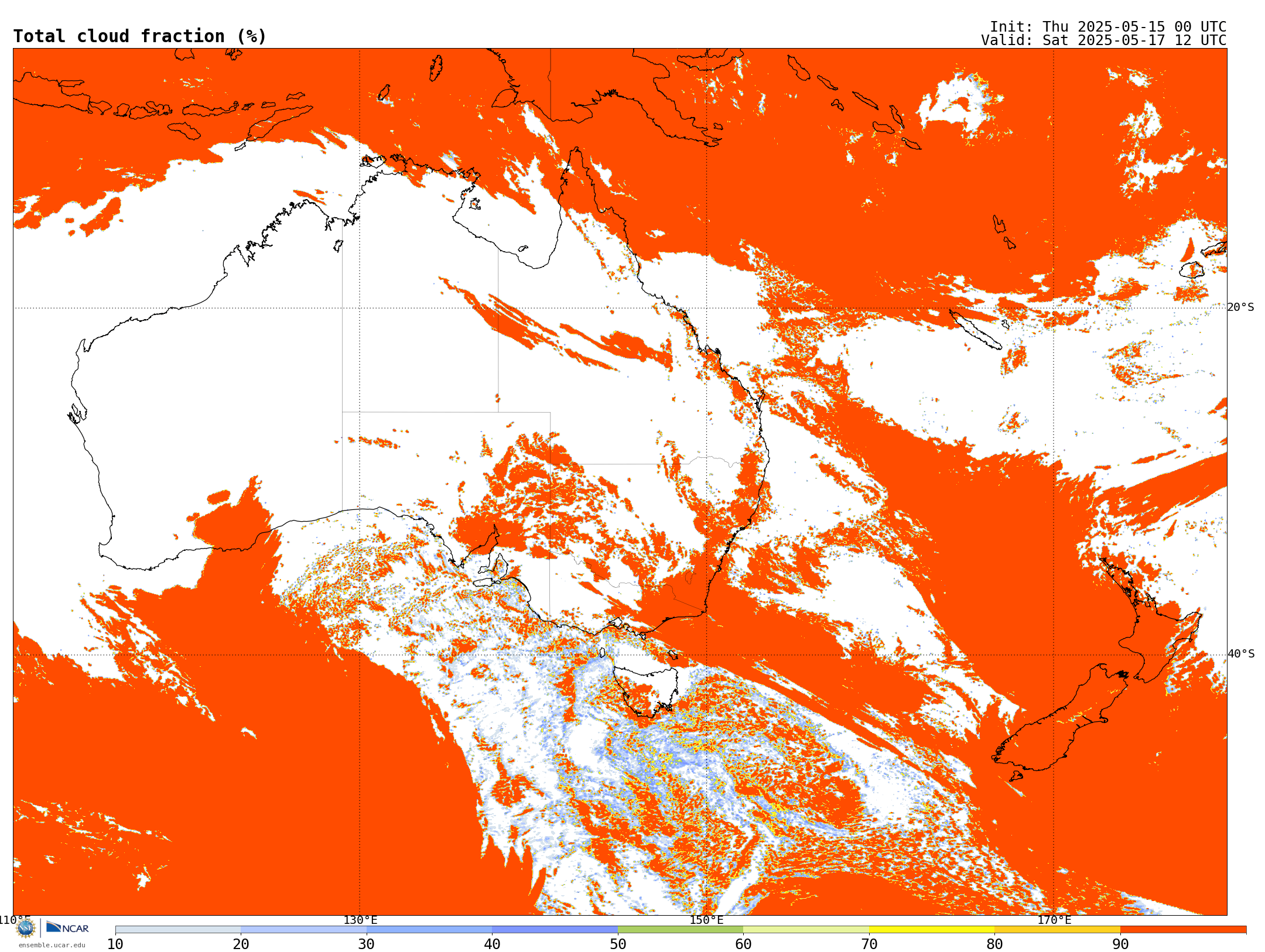Select the 'Total cloud fraction (%)' title
This screenshot has height=952, width=1265.
(139, 36)
